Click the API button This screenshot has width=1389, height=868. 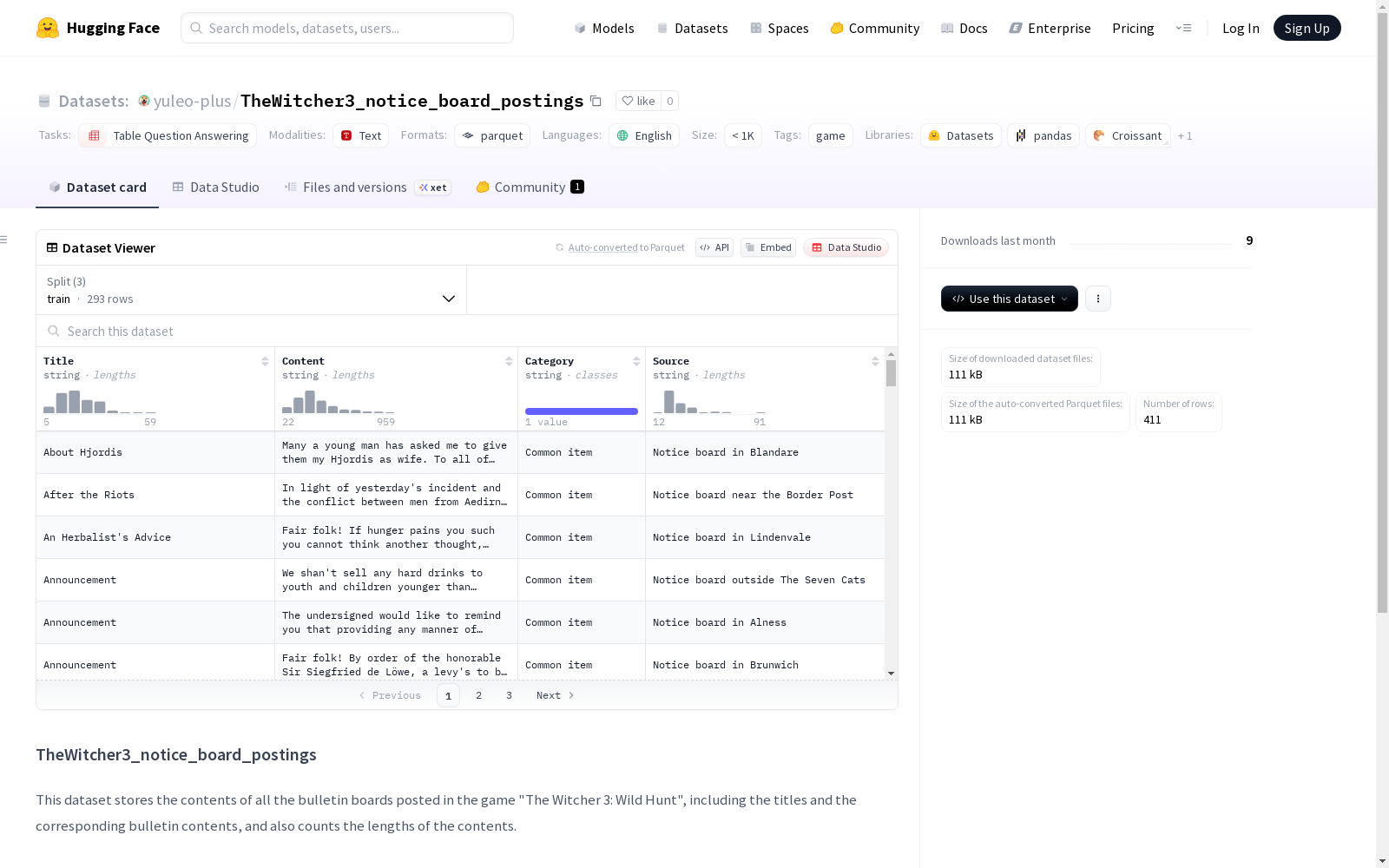pyautogui.click(x=714, y=247)
